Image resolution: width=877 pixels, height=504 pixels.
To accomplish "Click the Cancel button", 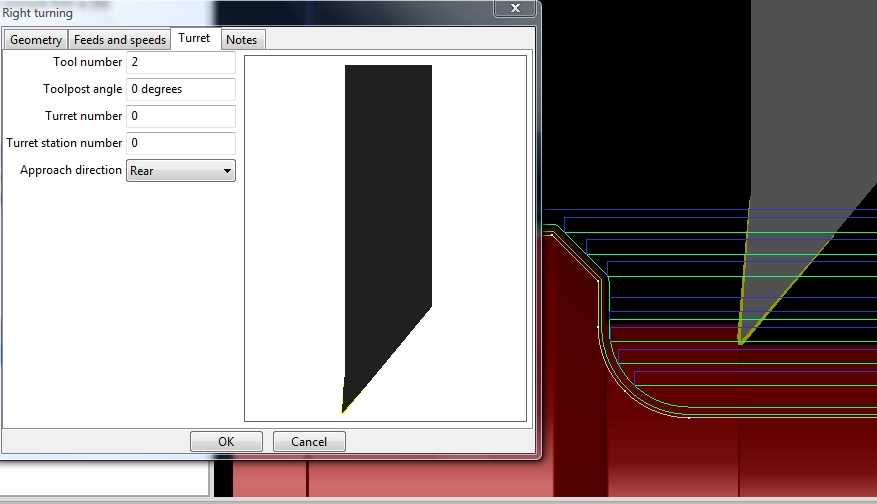I will (309, 441).
